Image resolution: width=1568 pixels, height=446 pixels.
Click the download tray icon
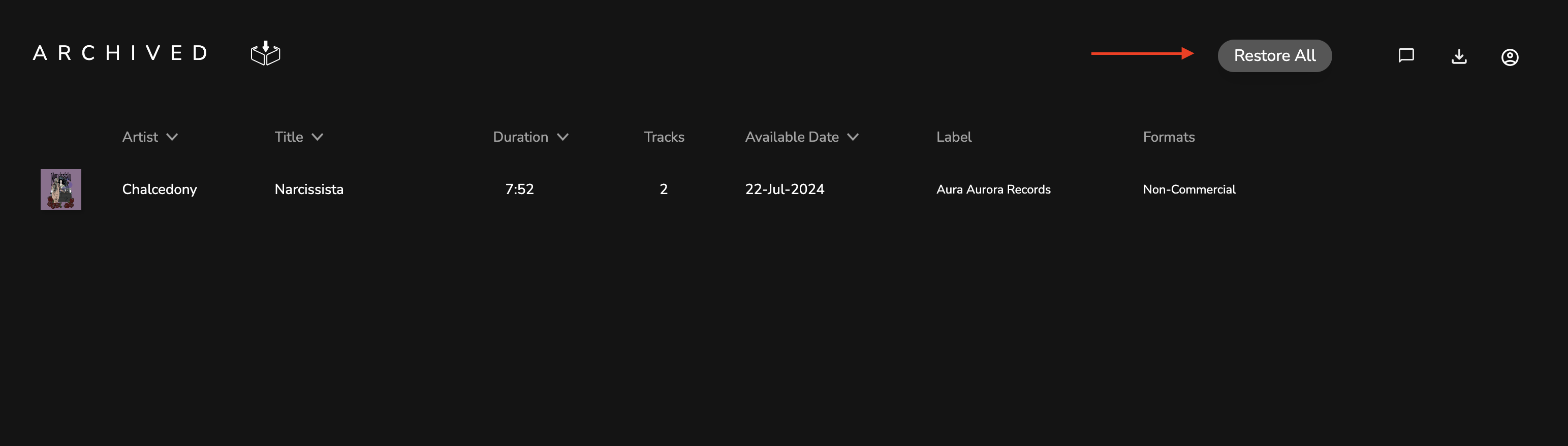[x=1459, y=56]
